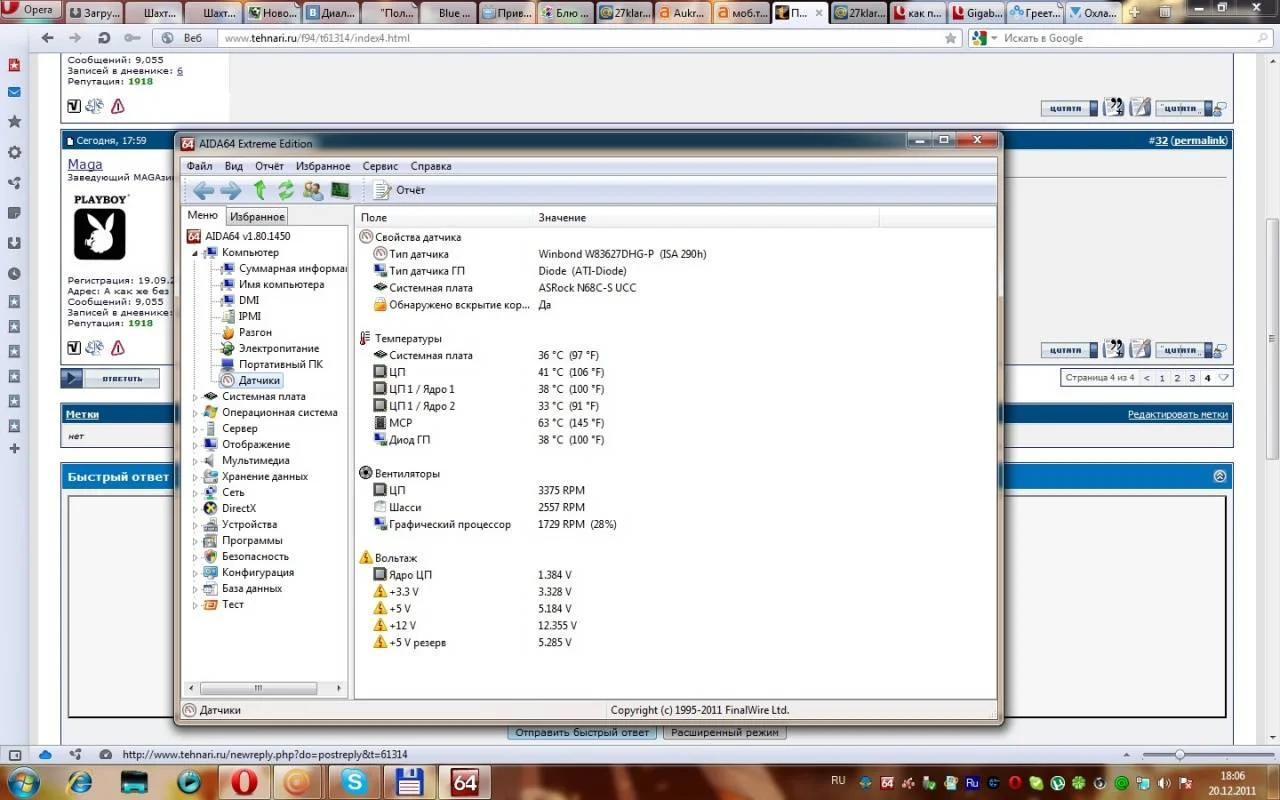Collapse the Компьютер tree node
The height and width of the screenshot is (800, 1280).
pyautogui.click(x=195, y=253)
